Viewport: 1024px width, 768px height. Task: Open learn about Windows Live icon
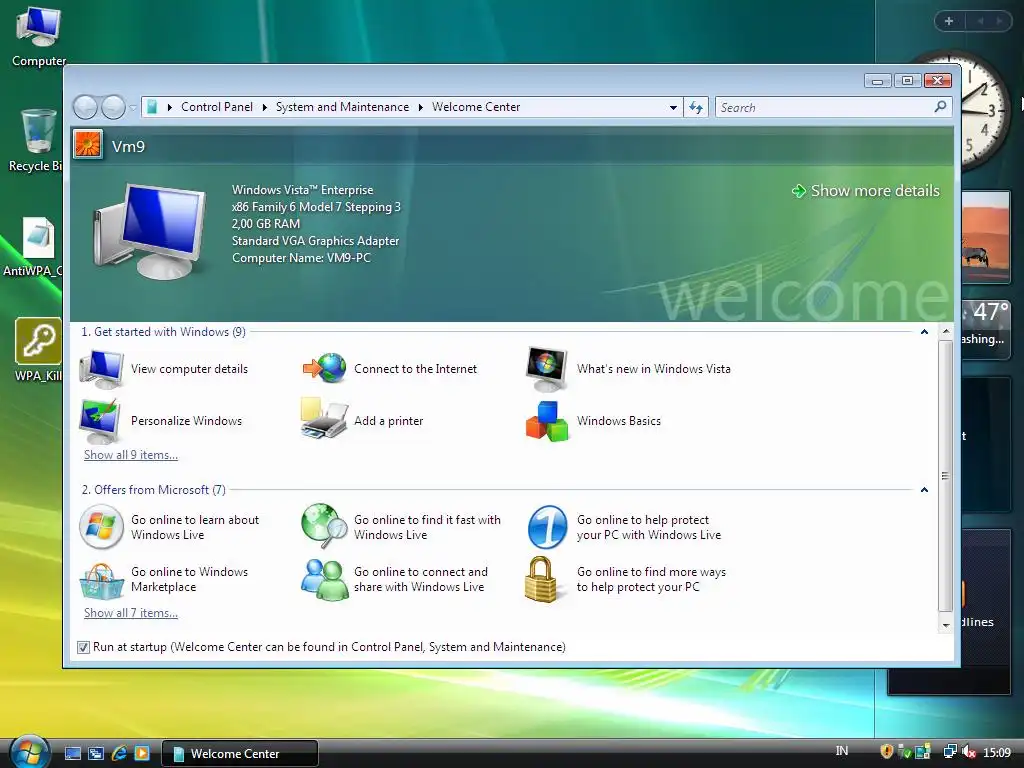tap(101, 527)
